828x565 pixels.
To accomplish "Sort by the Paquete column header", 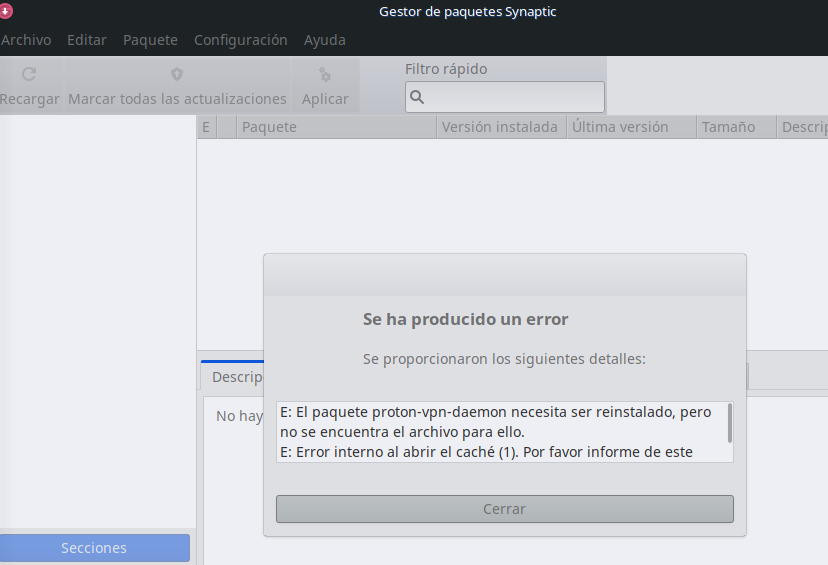I will pos(336,127).
